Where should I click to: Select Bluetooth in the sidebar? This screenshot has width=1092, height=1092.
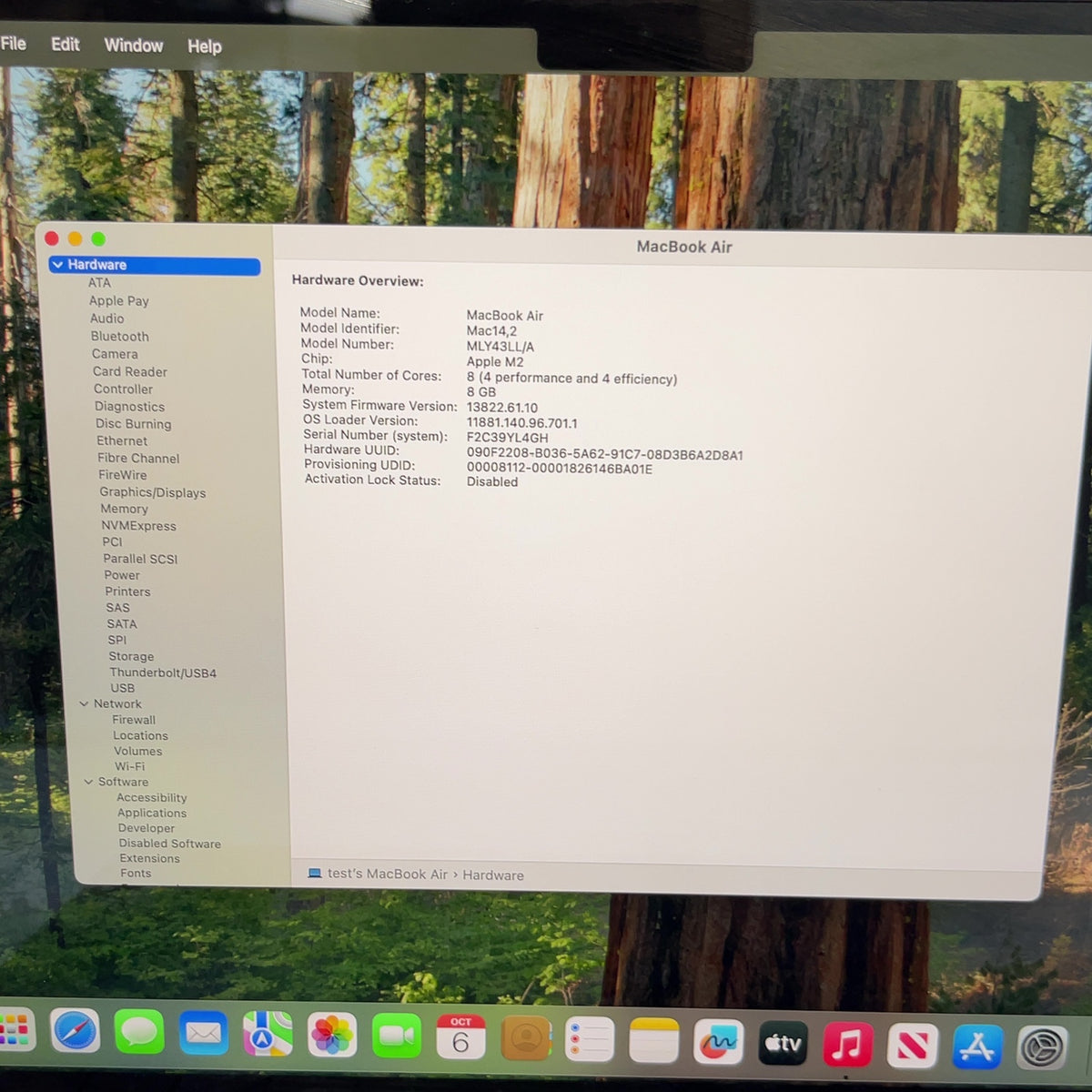pos(119,337)
